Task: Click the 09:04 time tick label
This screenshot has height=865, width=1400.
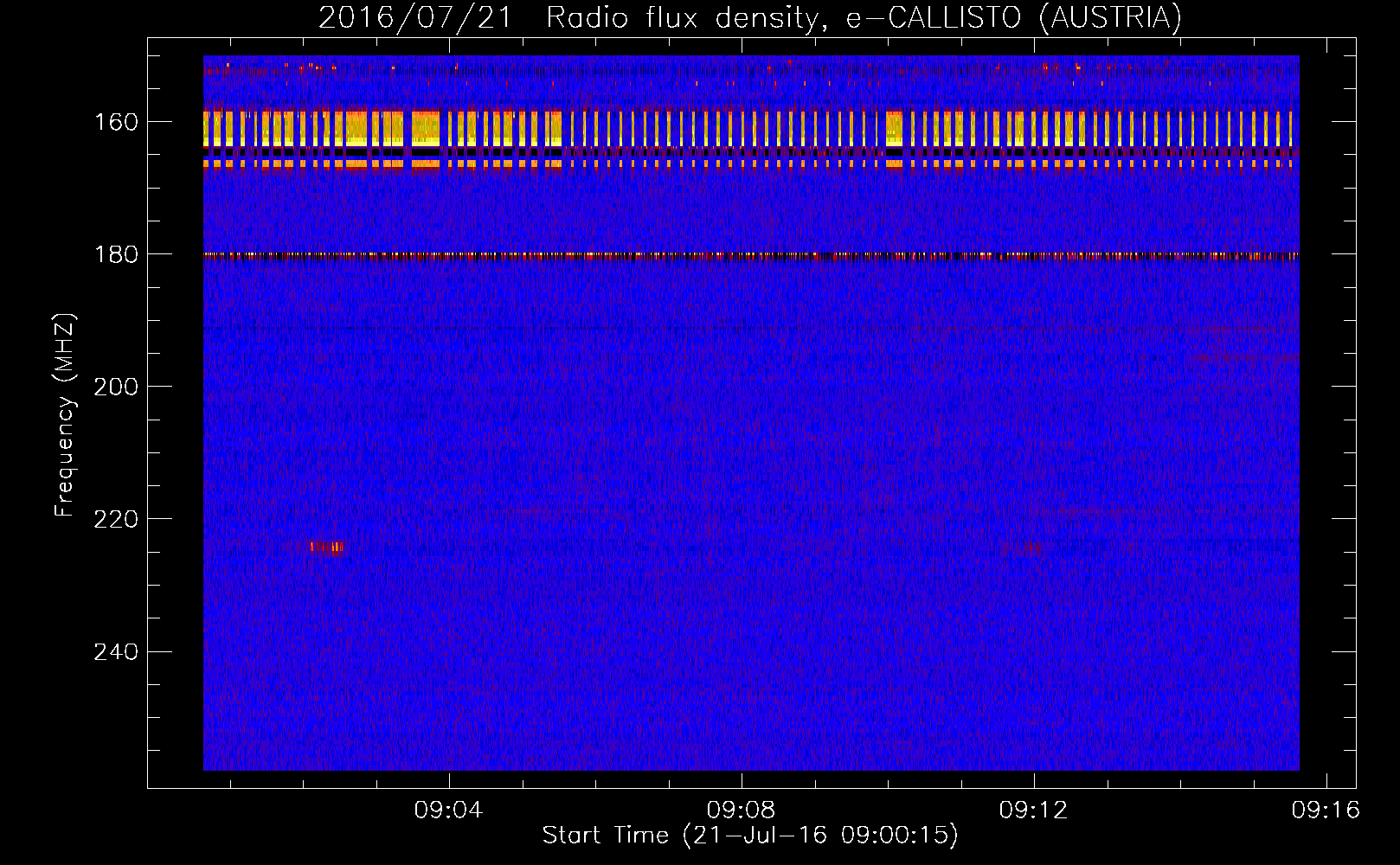Action: pos(448,811)
